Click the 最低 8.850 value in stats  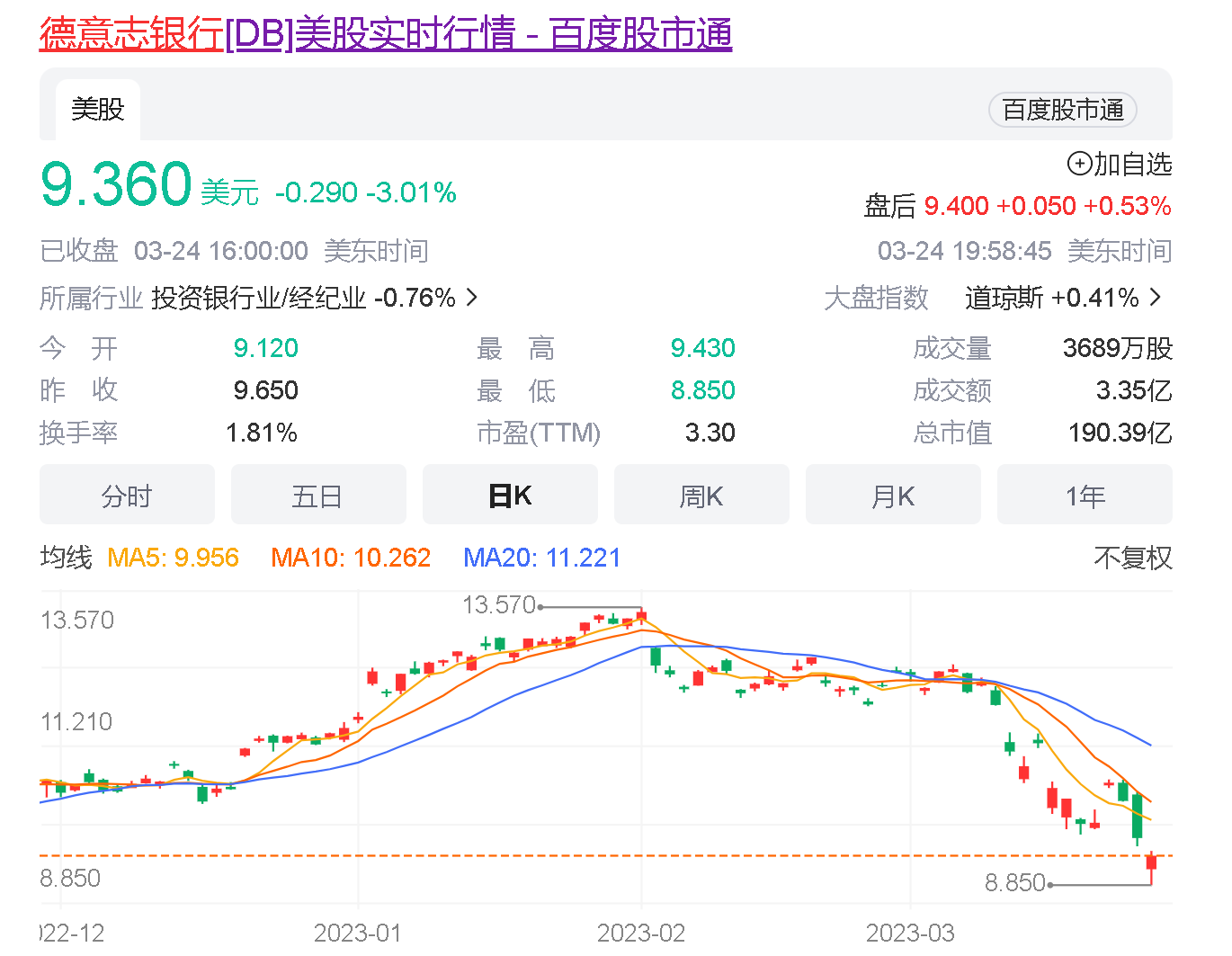[x=703, y=390]
